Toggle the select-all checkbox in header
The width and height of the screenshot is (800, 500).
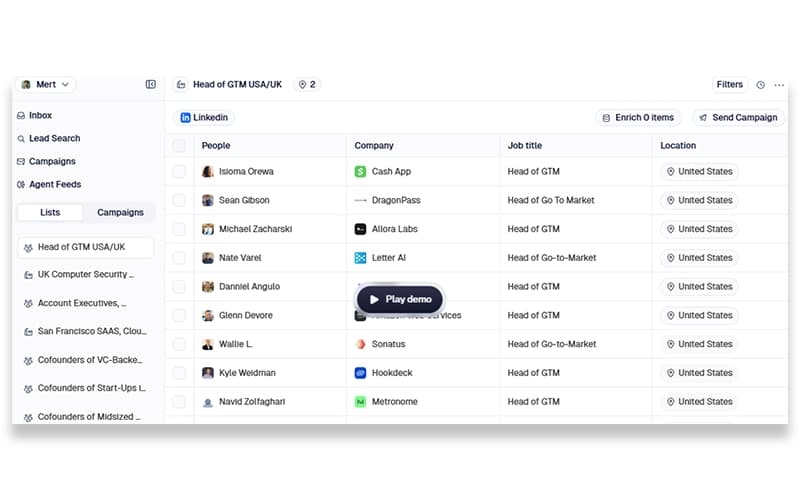click(x=179, y=146)
